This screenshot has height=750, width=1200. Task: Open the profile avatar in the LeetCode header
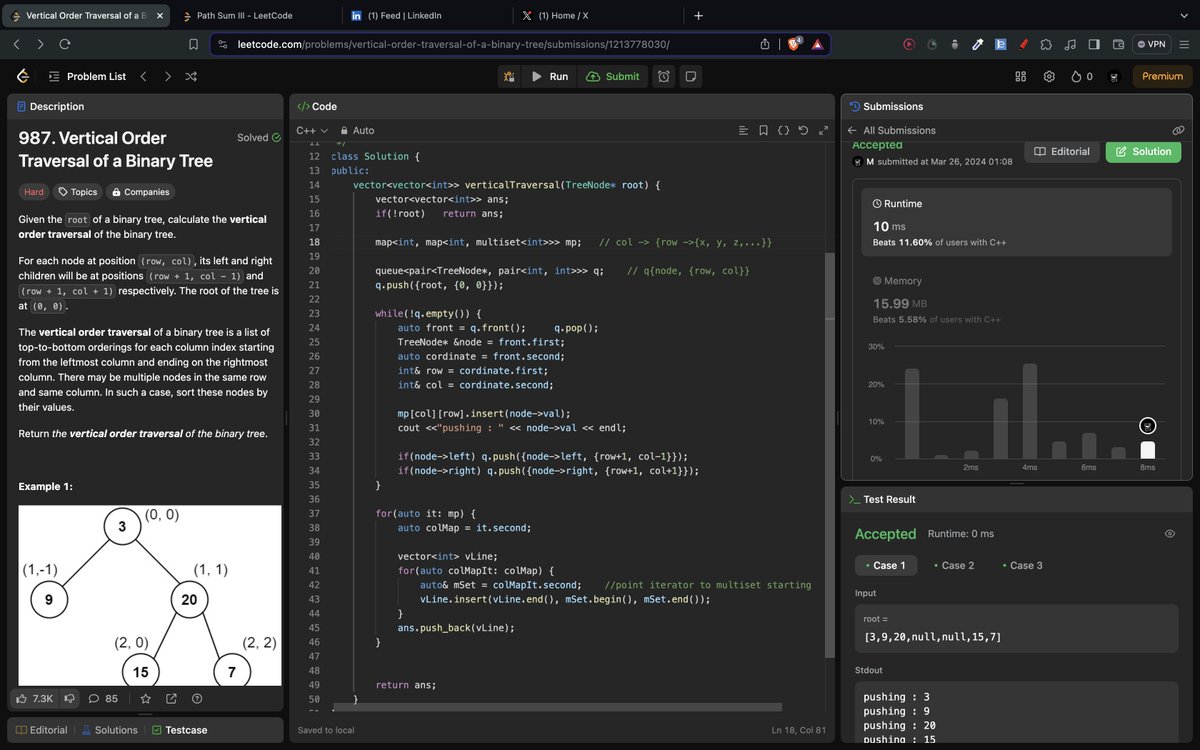1114,77
